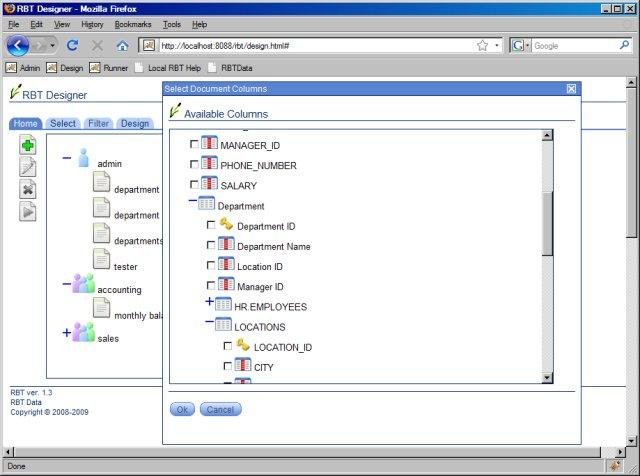640x476 pixels.
Task: Click the Department ID key icon
Action: pos(226,223)
